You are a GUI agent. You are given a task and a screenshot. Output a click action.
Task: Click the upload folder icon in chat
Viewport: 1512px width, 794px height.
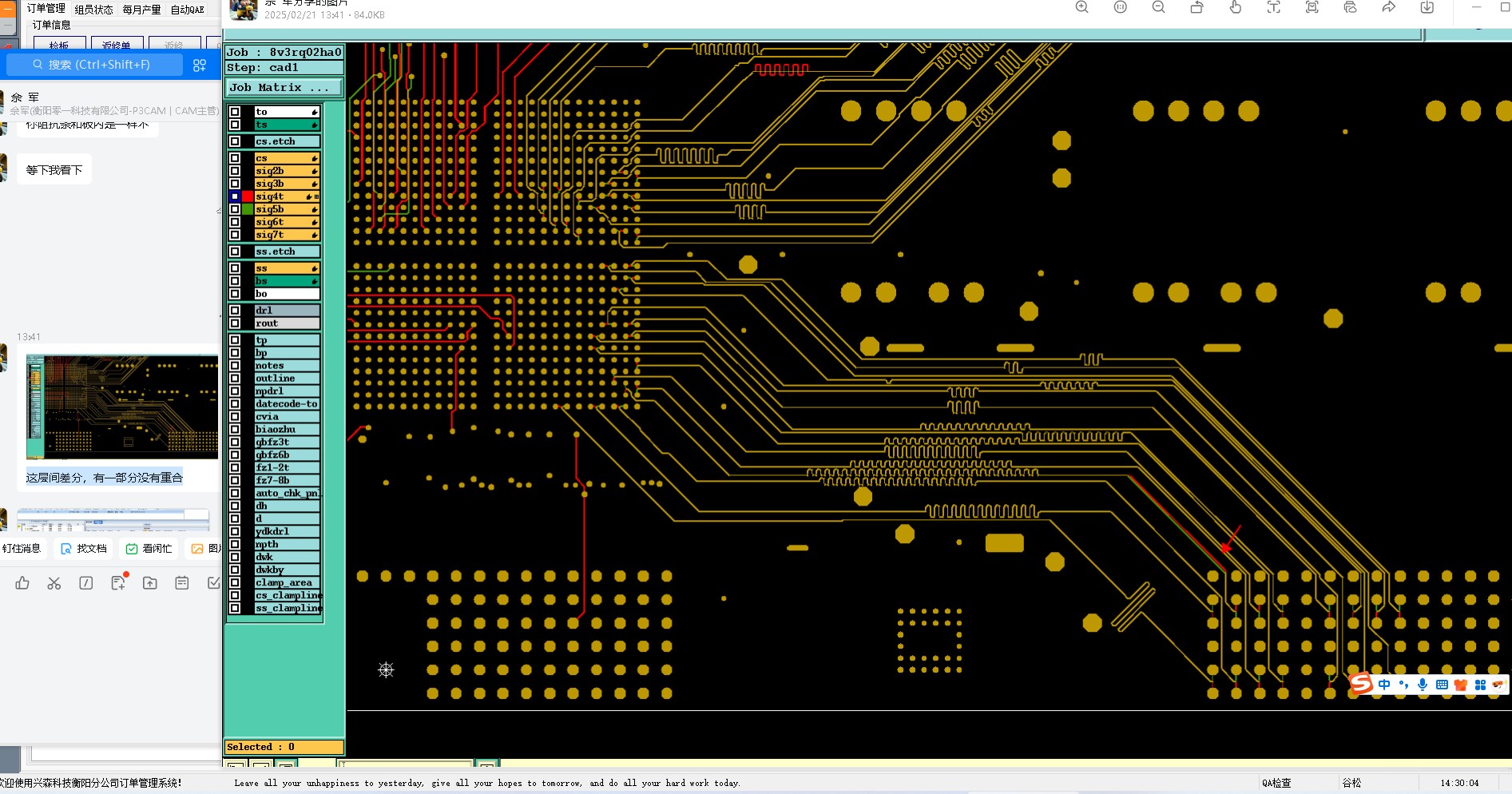coord(150,583)
